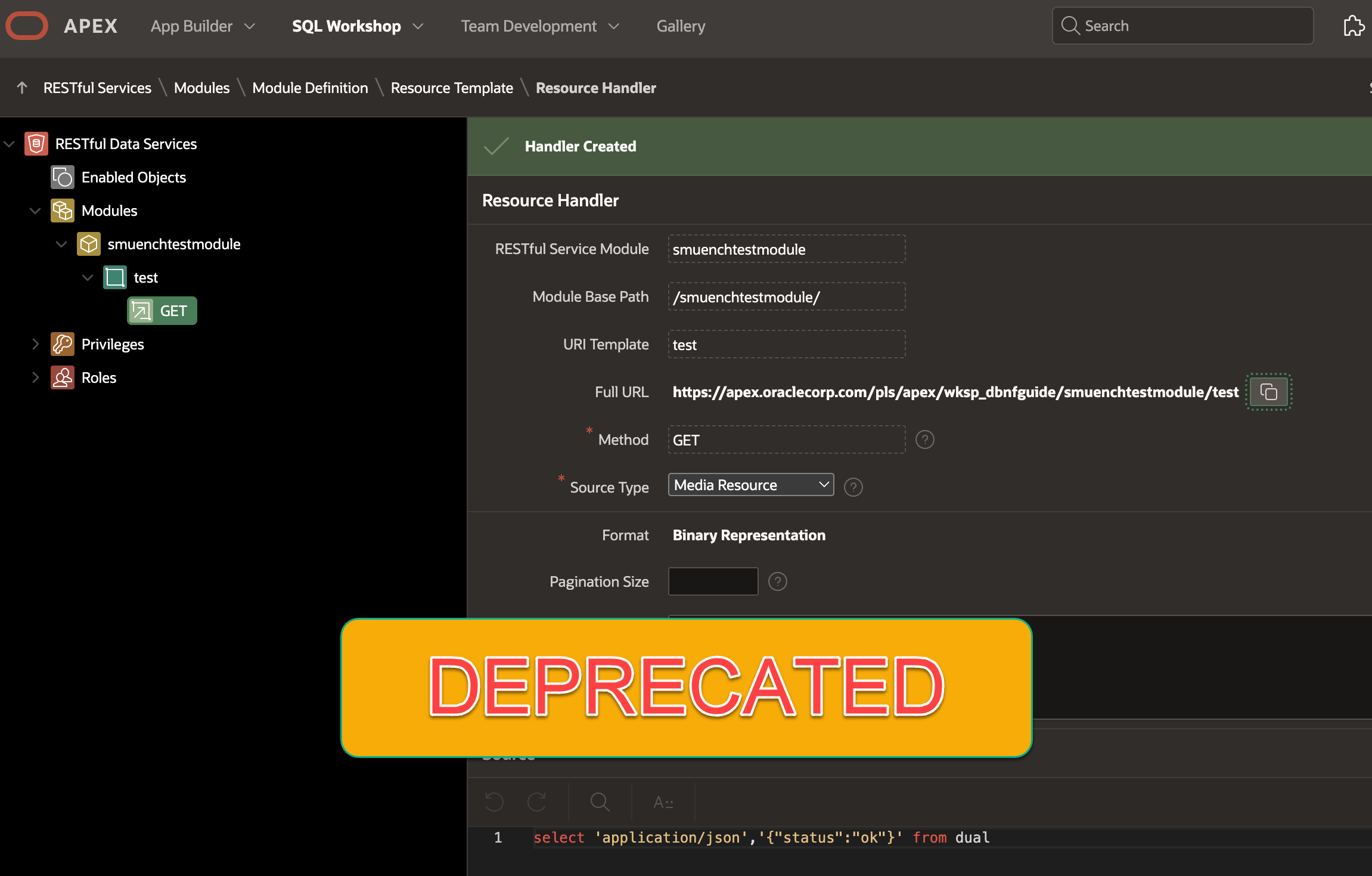Expand the SQL Workshop dropdown chevron
This screenshot has height=876, width=1372.
click(x=418, y=26)
